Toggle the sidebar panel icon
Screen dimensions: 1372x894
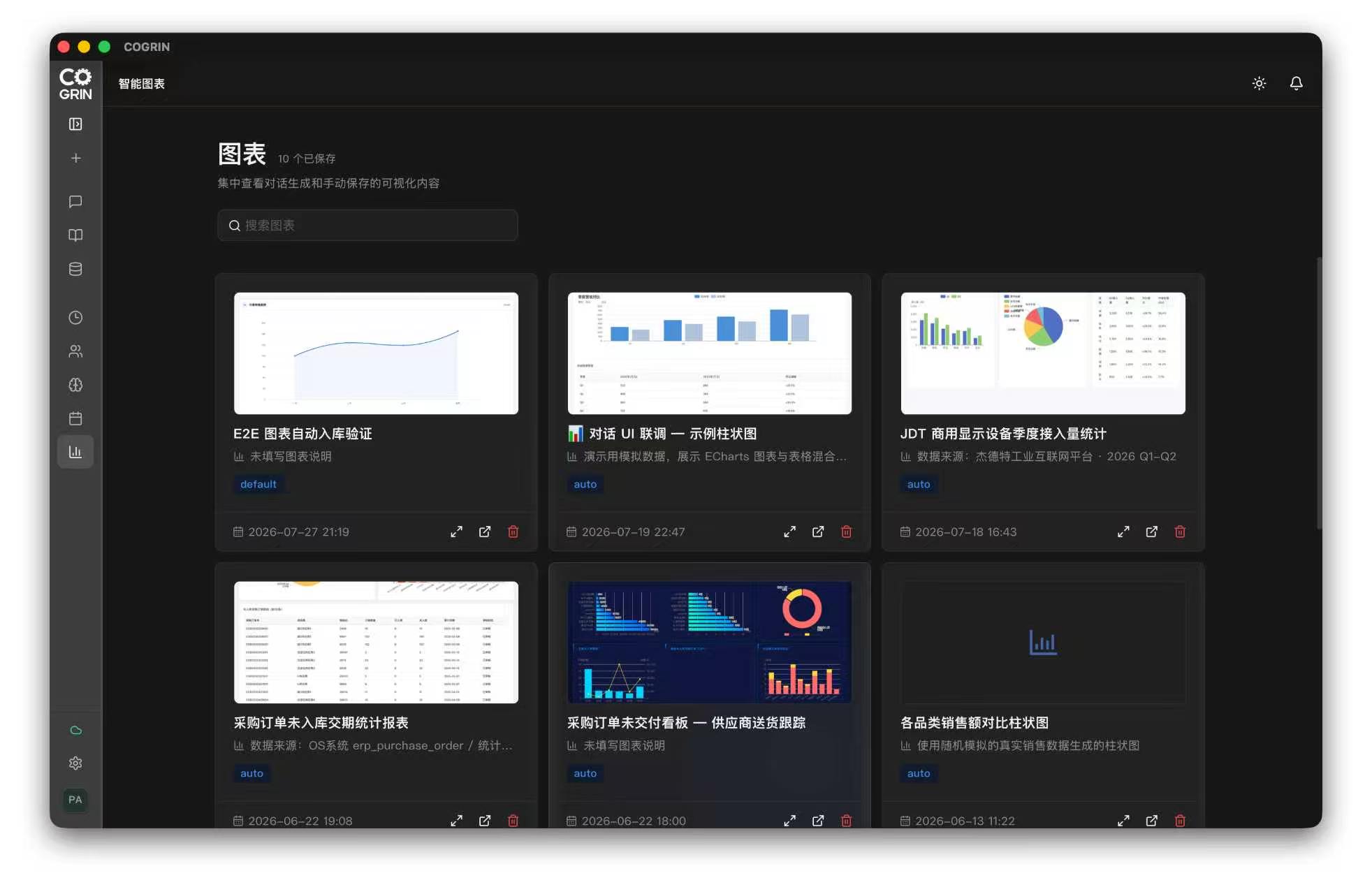tap(75, 124)
